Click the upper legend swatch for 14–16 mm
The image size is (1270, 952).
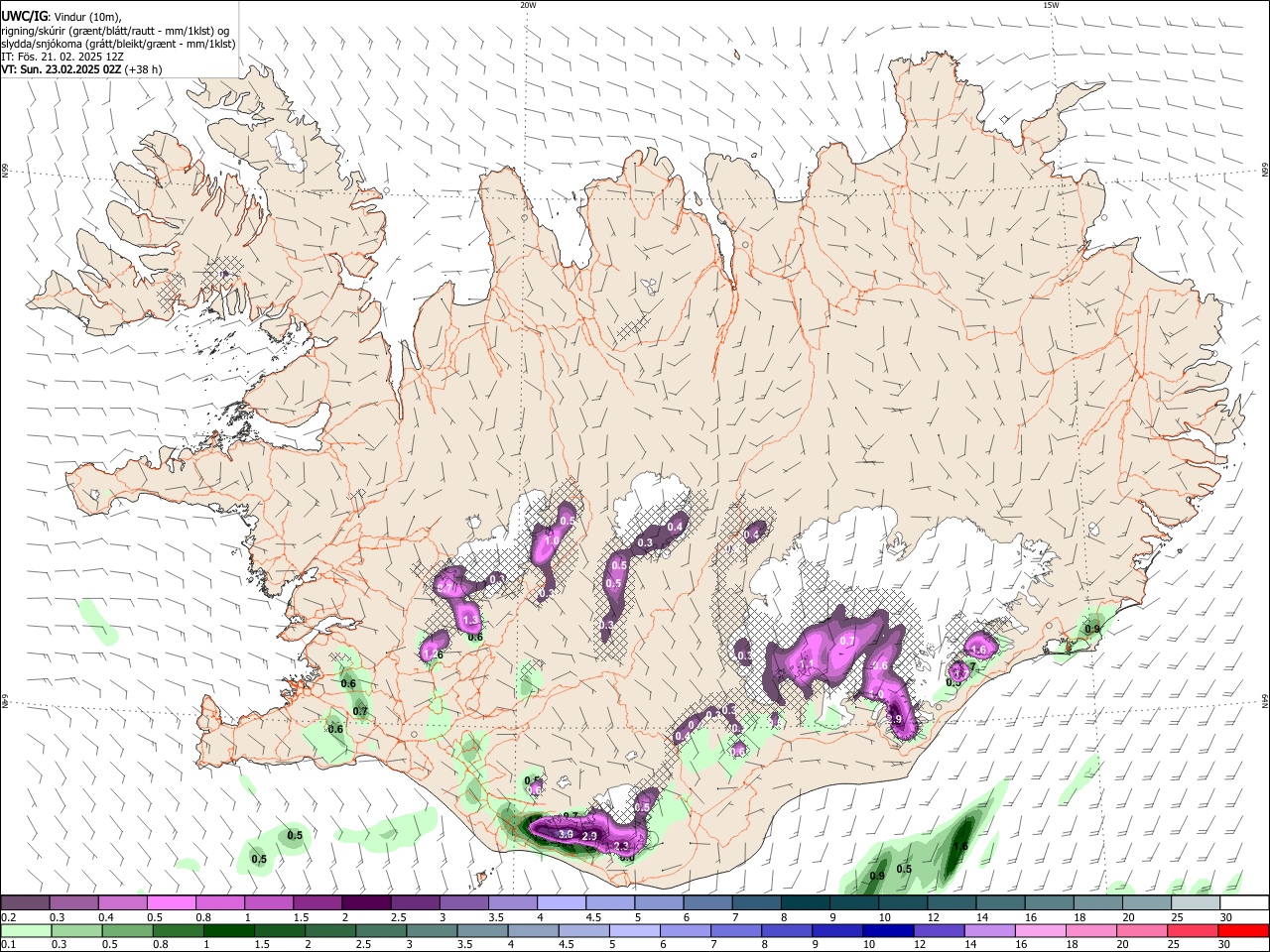click(999, 903)
